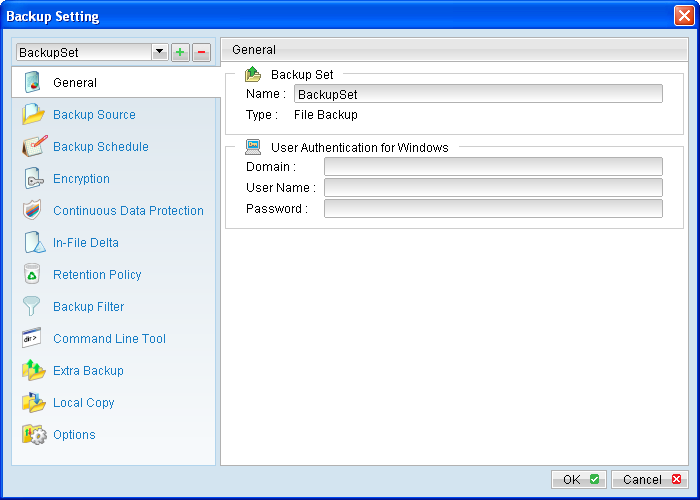Click the green add backup set icon

(x=180, y=52)
